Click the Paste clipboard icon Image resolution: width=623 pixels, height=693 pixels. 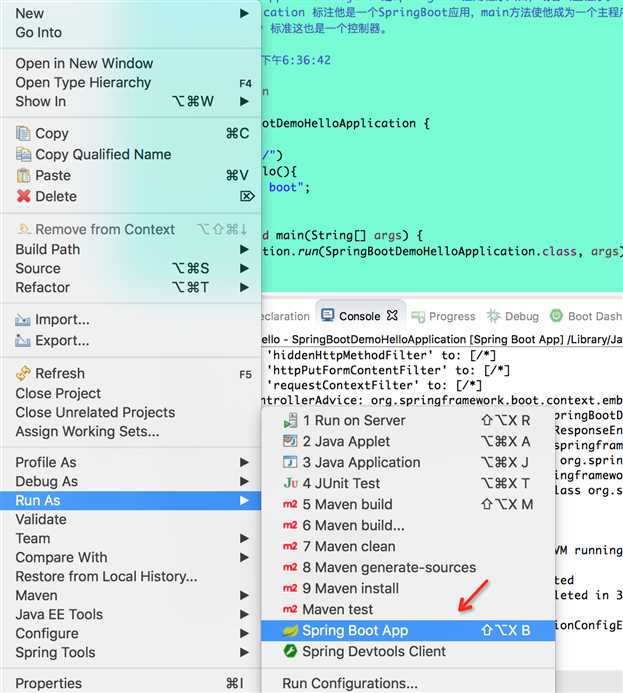[23, 175]
